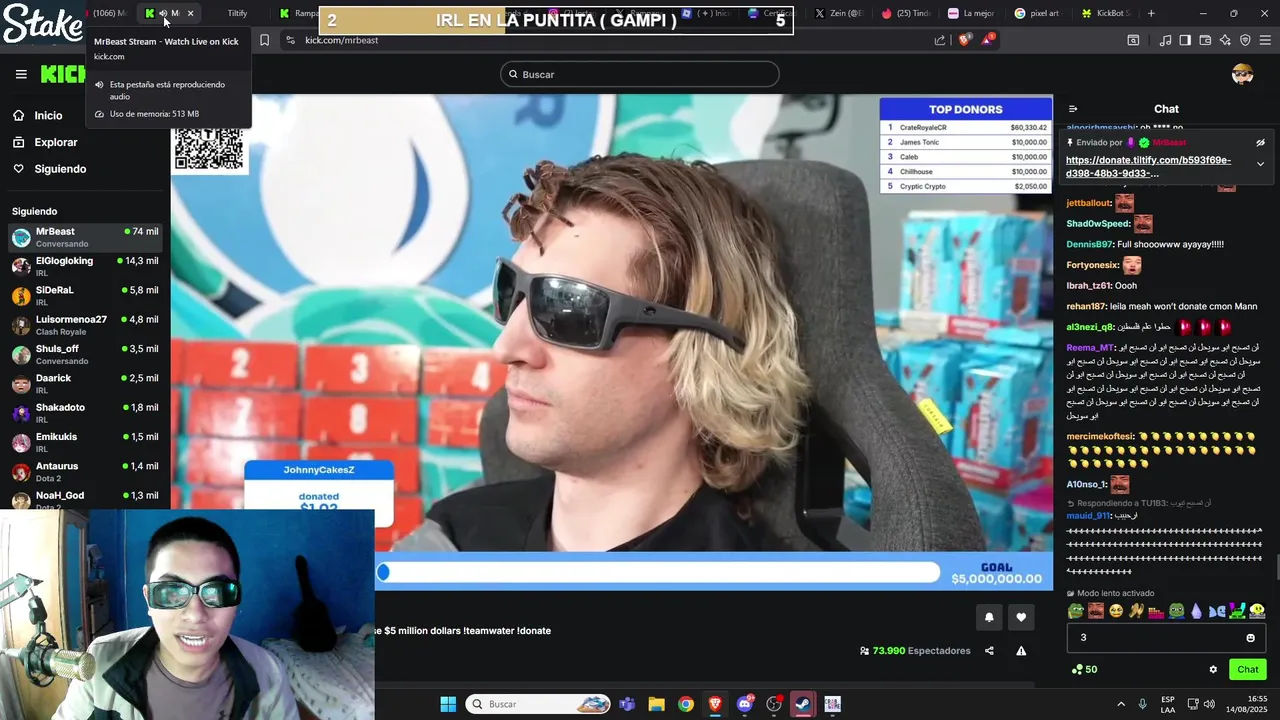Switch to the KickBot browser tab
The width and height of the screenshot is (1280, 720).
(1108, 13)
